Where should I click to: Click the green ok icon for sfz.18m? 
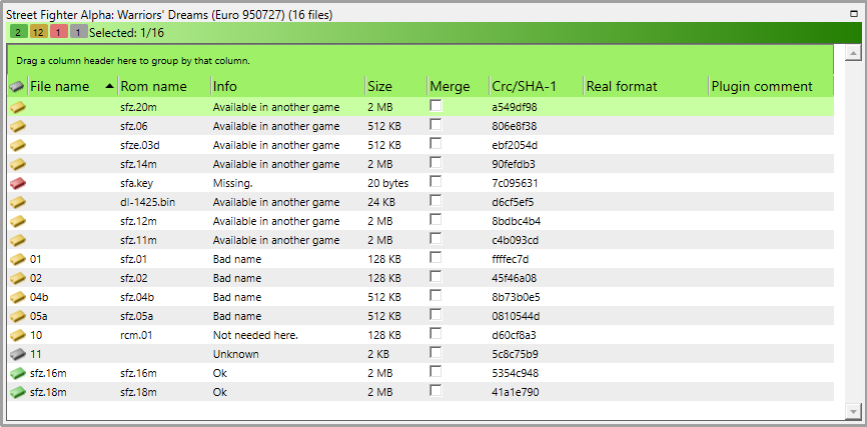tap(18, 392)
